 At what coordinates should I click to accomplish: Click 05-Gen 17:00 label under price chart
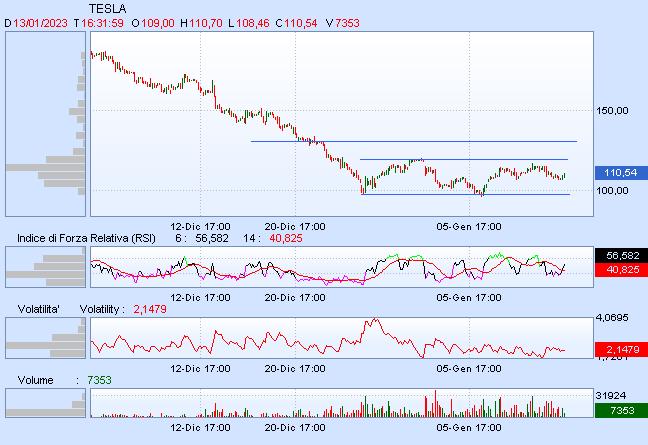(x=469, y=227)
